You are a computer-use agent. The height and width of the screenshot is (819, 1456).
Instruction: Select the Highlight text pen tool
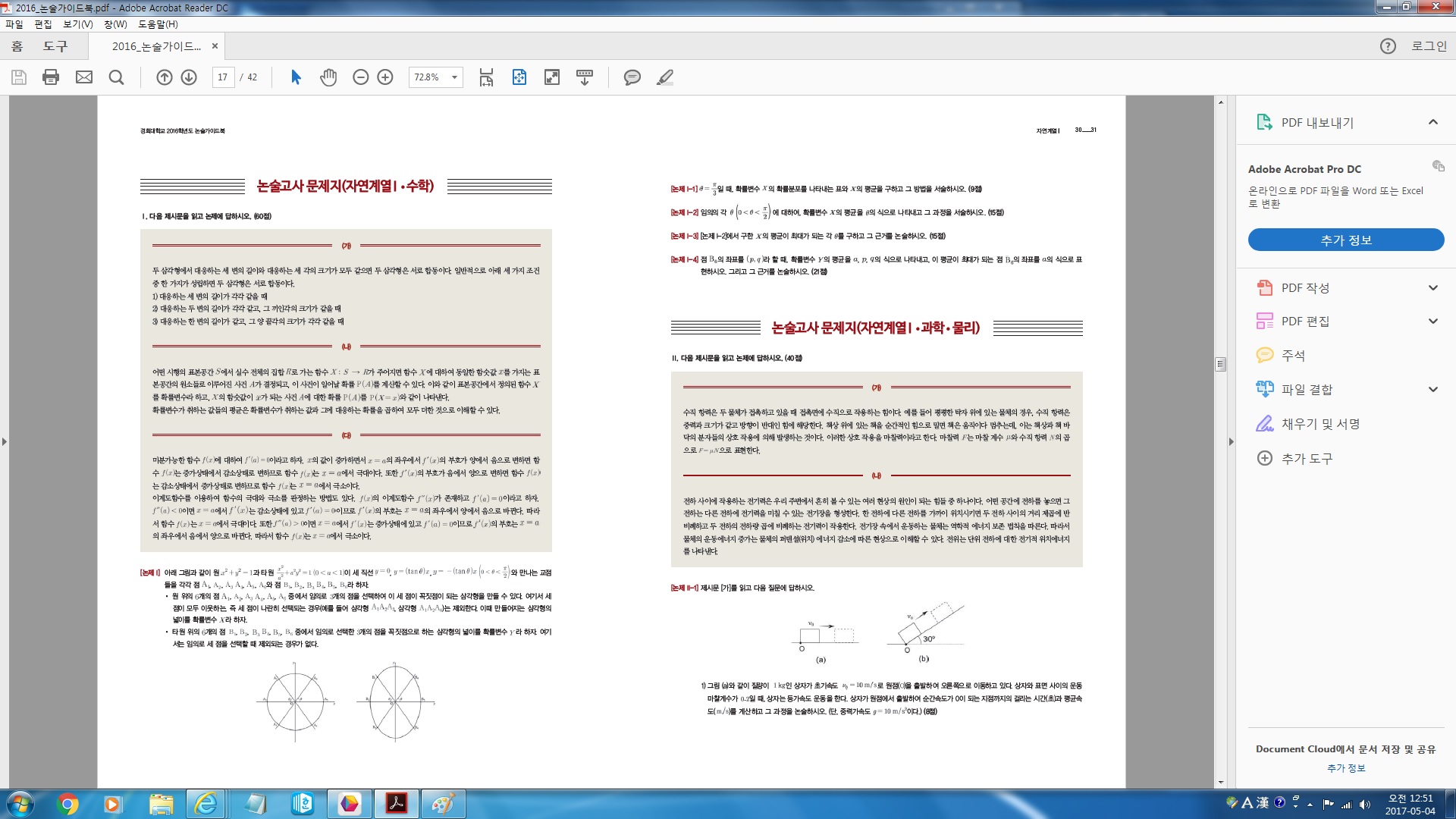tap(665, 77)
